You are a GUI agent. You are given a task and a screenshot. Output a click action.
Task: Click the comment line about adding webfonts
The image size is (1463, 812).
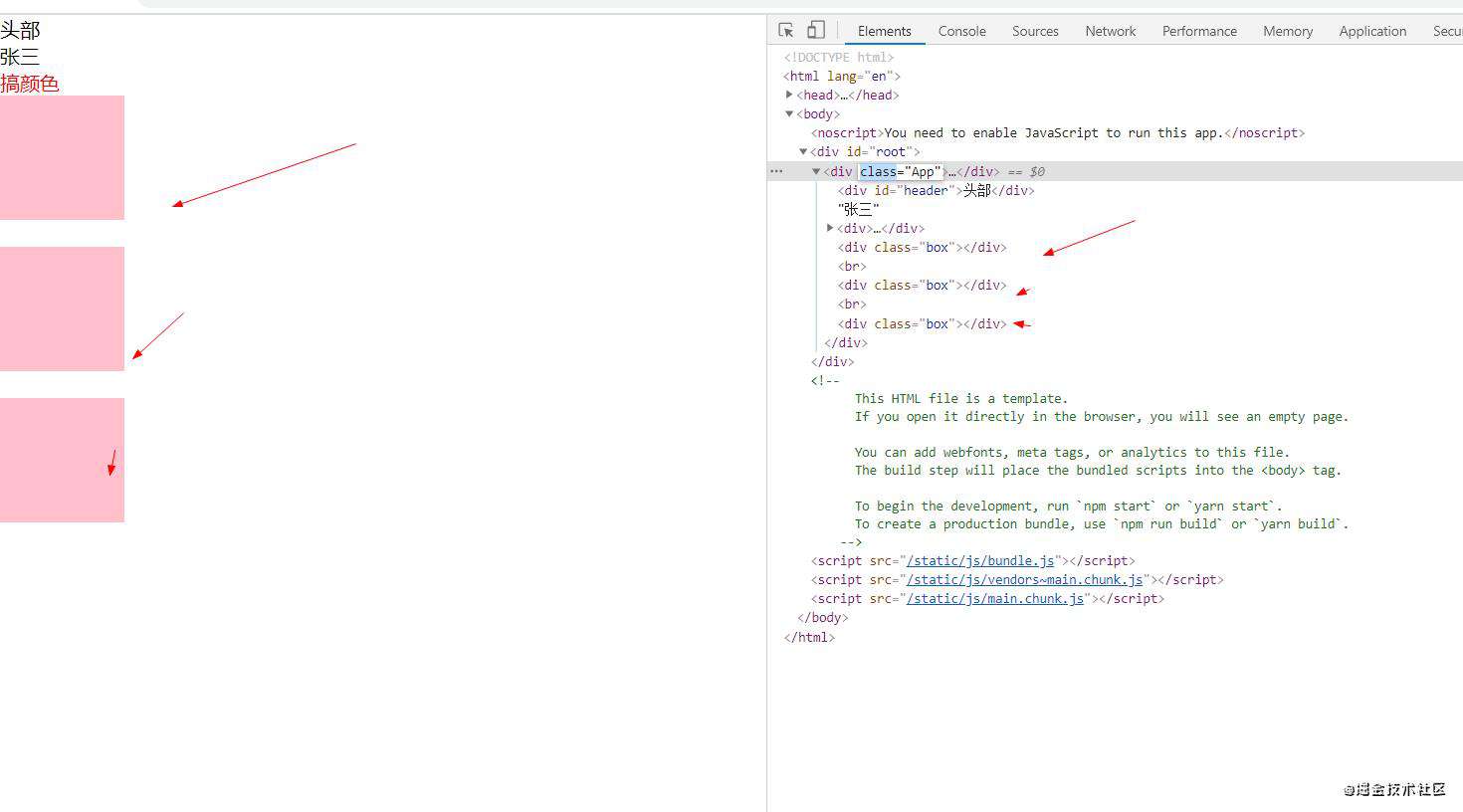click(1072, 452)
